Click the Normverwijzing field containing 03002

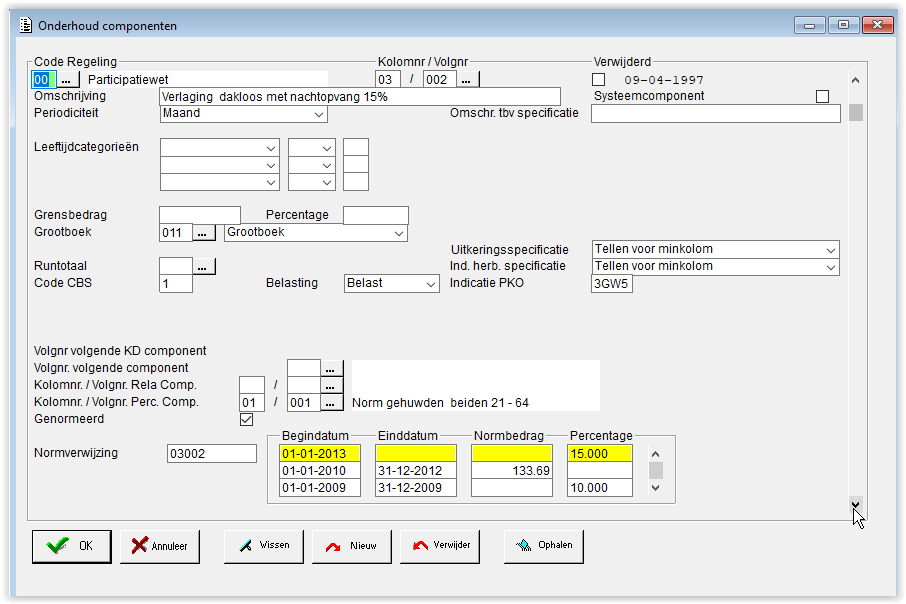pos(211,454)
